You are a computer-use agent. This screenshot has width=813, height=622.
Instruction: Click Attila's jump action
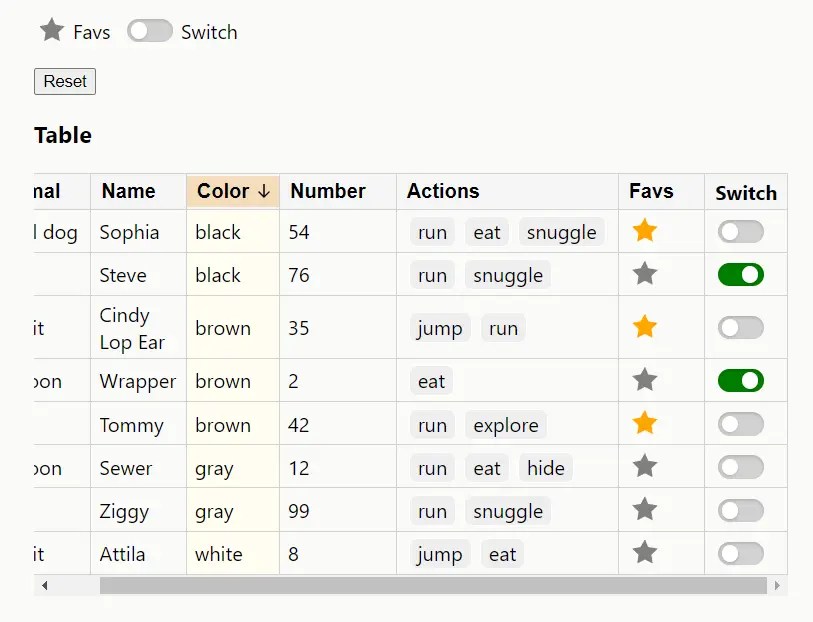click(x=439, y=553)
